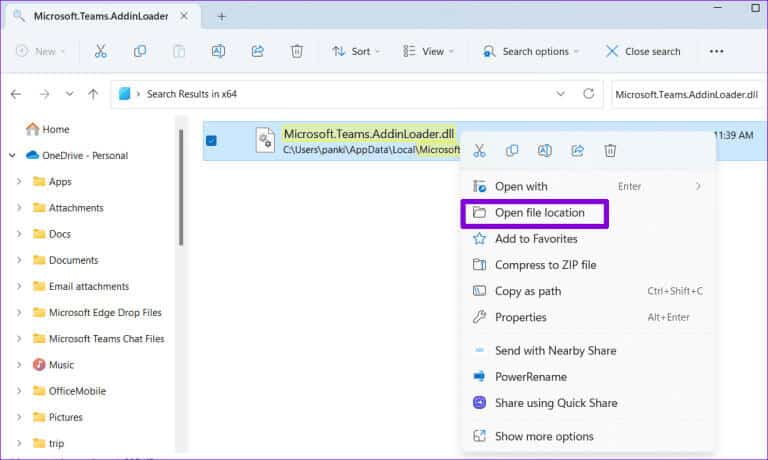
Task: Open the Sort dropdown
Action: tap(356, 51)
